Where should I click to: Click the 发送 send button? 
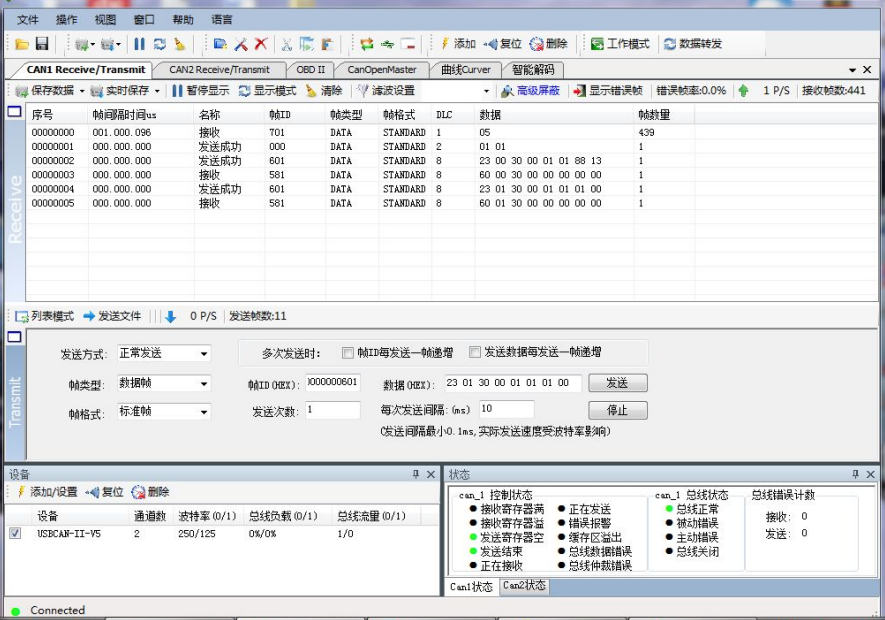(x=617, y=383)
